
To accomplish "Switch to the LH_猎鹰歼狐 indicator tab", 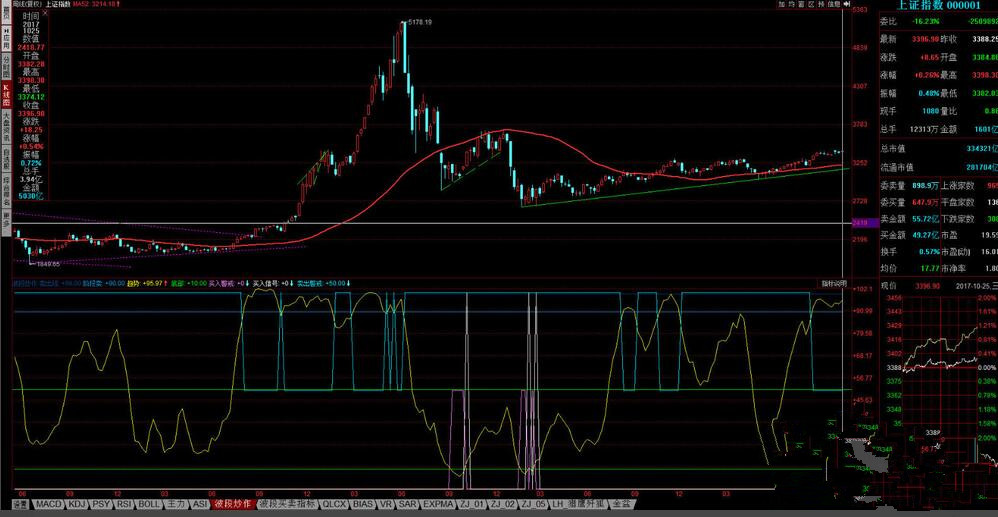I will [x=580, y=504].
